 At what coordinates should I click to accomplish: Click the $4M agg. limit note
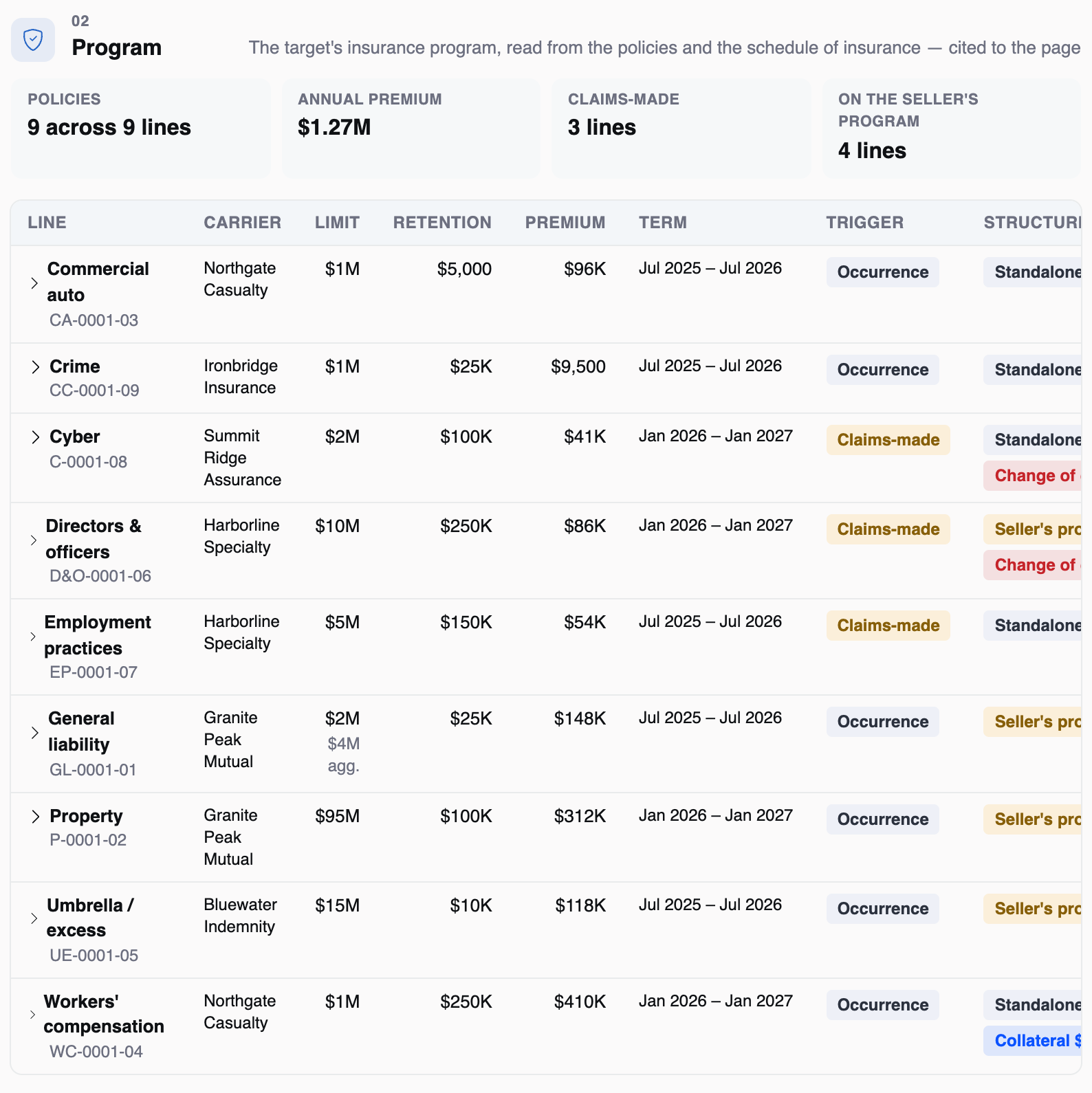click(x=343, y=755)
